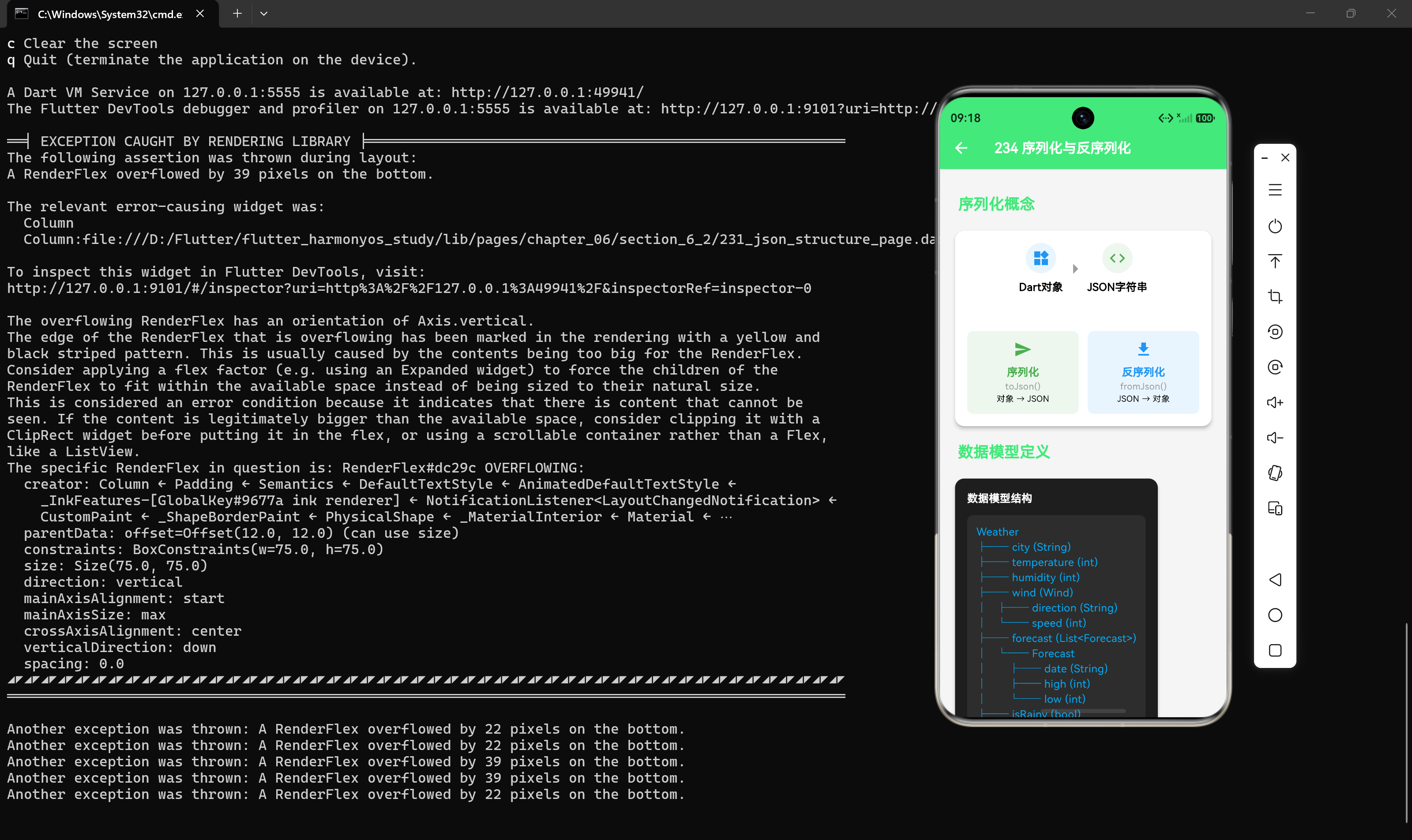Close the cmd.exe tab
The image size is (1412, 840).
point(200,14)
